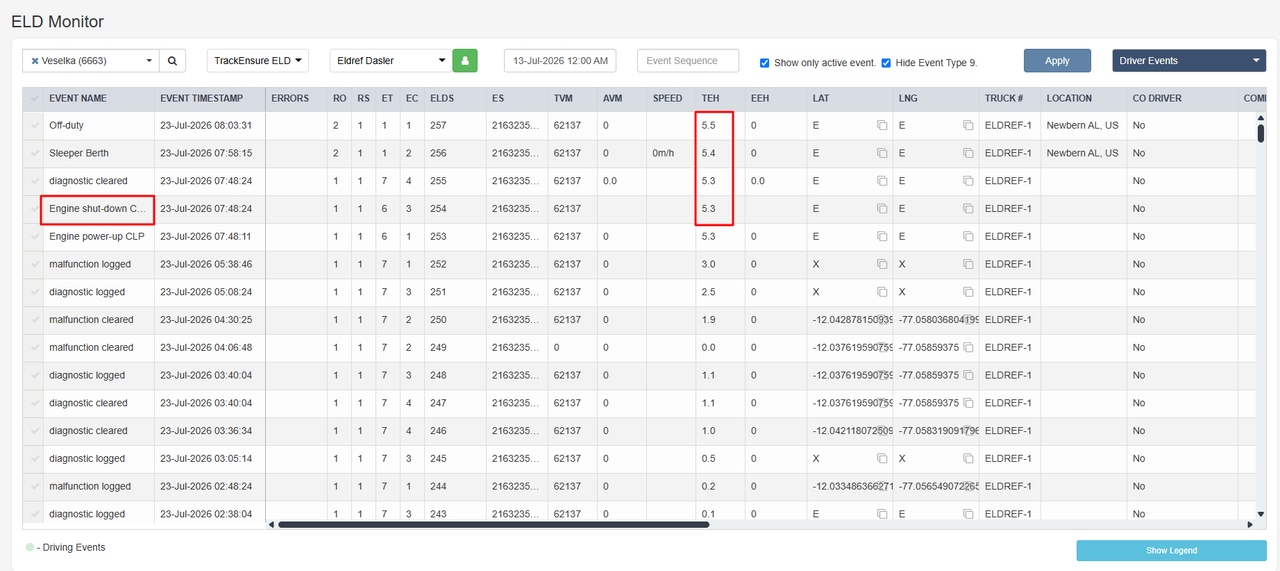
Task: Copy LAT in ELDS row 255
Action: [882, 181]
